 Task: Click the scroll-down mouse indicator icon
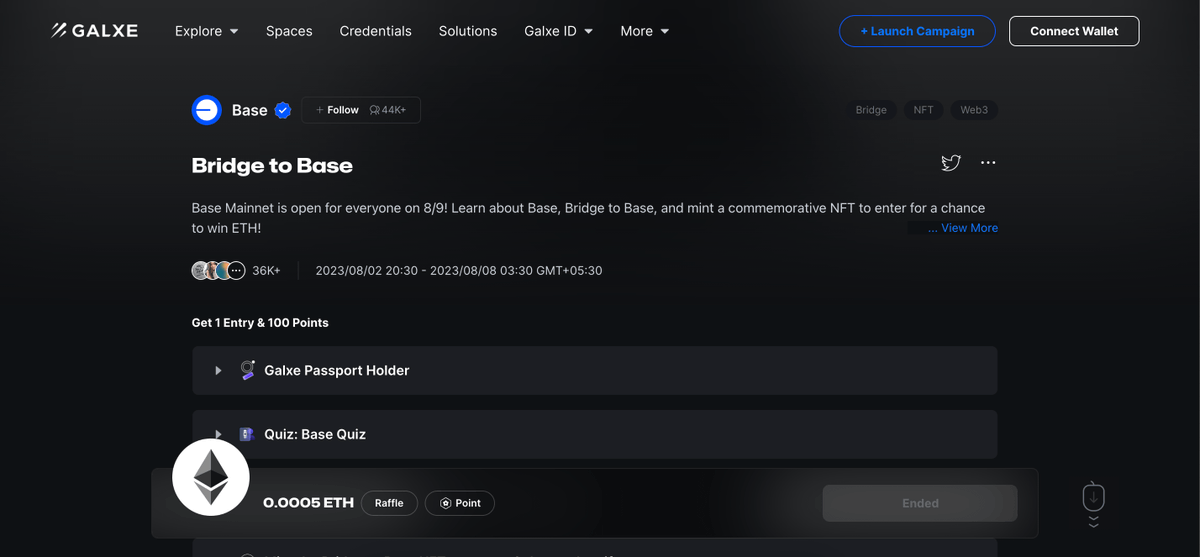[1094, 503]
